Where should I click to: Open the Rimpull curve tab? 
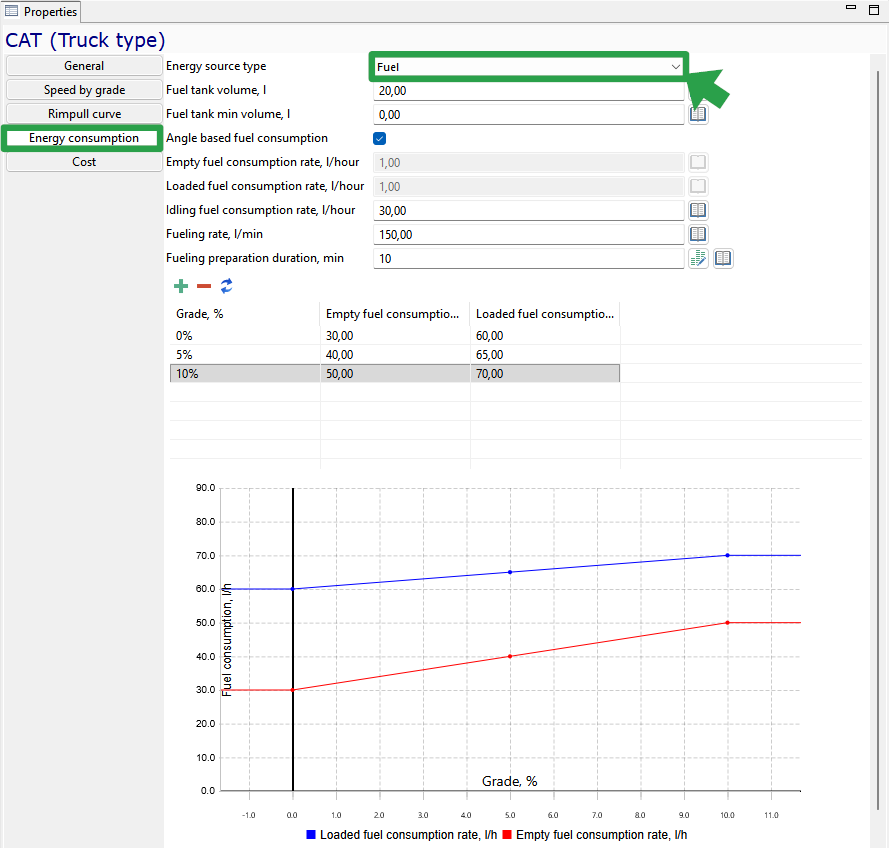point(84,114)
